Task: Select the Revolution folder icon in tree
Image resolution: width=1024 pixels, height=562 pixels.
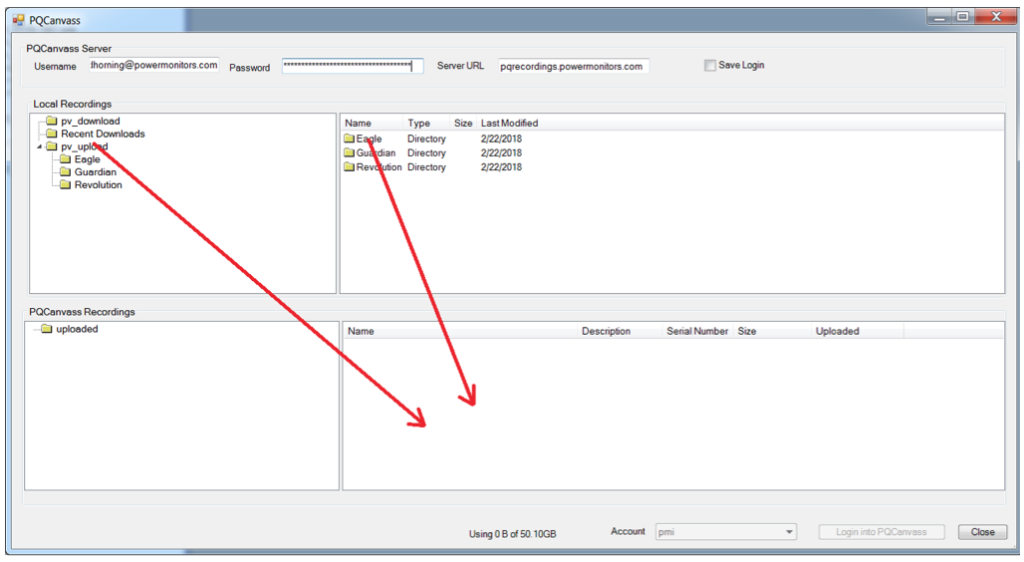Action: 65,185
